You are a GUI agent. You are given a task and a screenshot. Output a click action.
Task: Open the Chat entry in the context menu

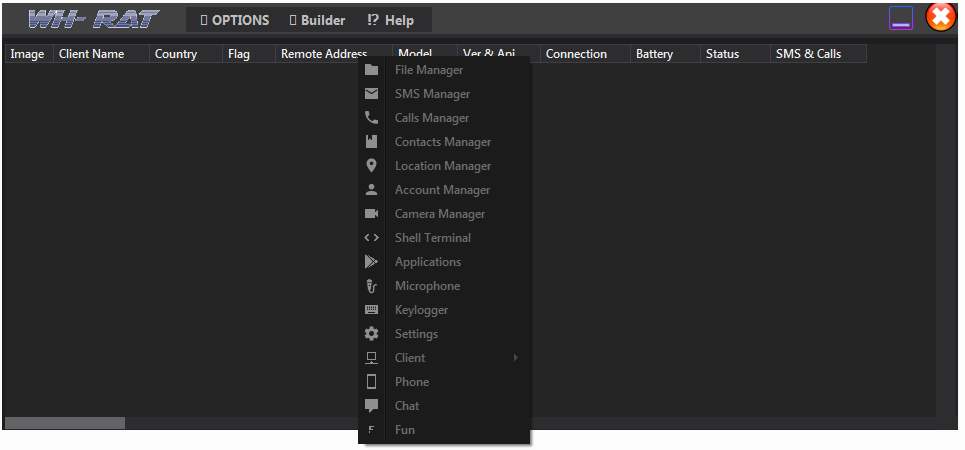pyautogui.click(x=444, y=406)
